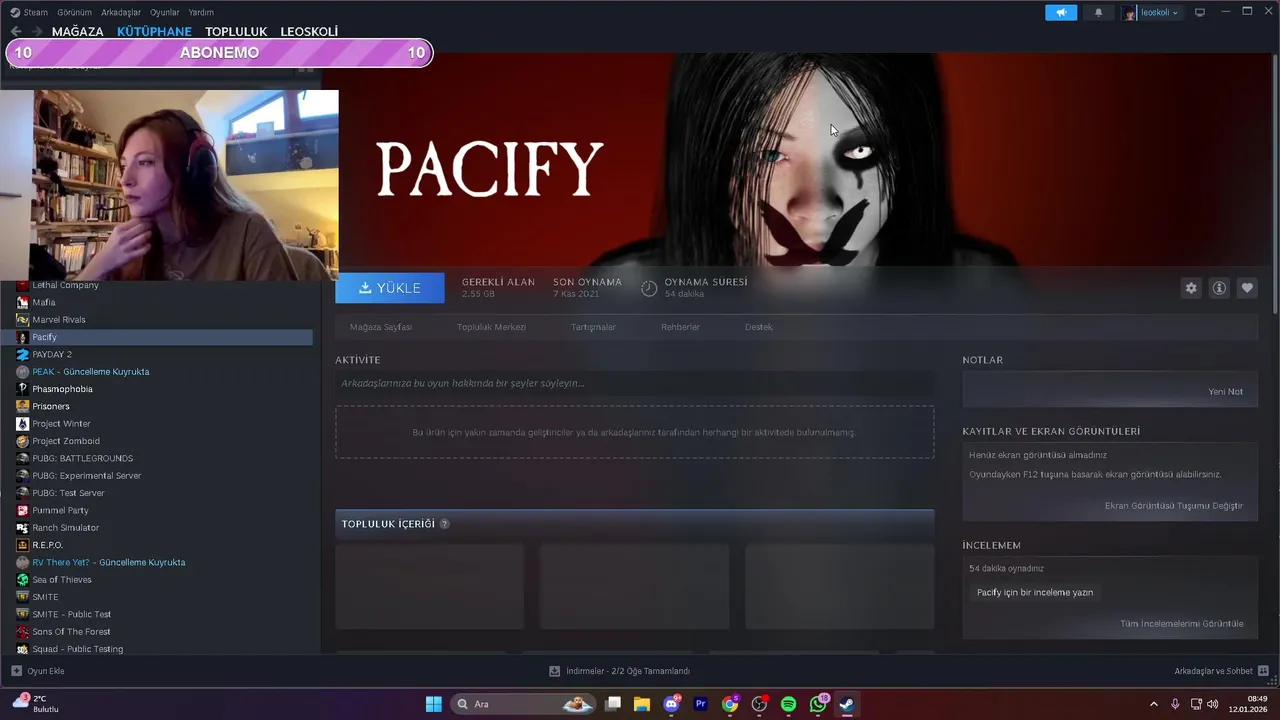Open Mağaza Sayfası link
Screen dimensions: 1280x720
tap(381, 327)
